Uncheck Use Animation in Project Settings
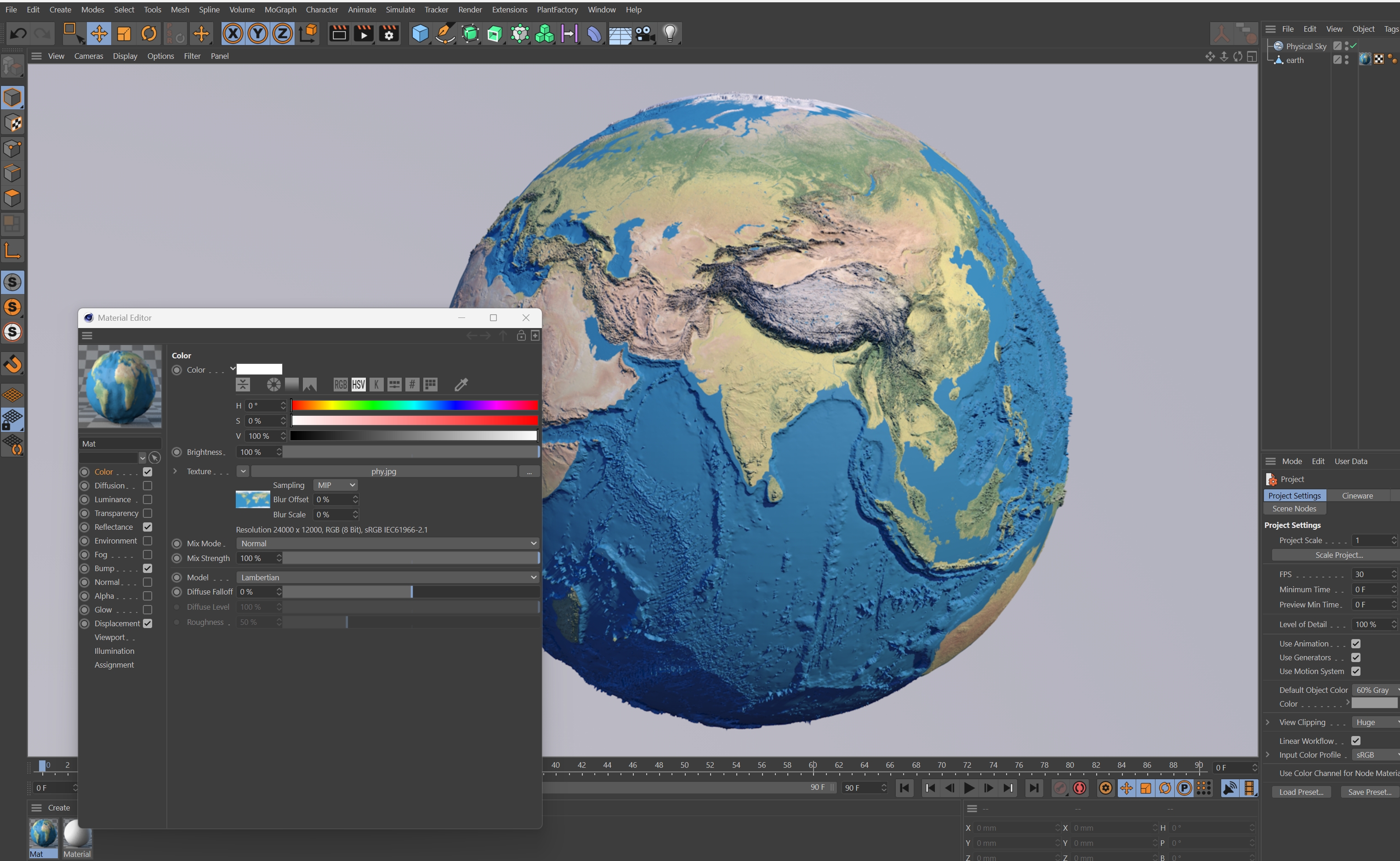This screenshot has width=1400, height=861. 1355,644
